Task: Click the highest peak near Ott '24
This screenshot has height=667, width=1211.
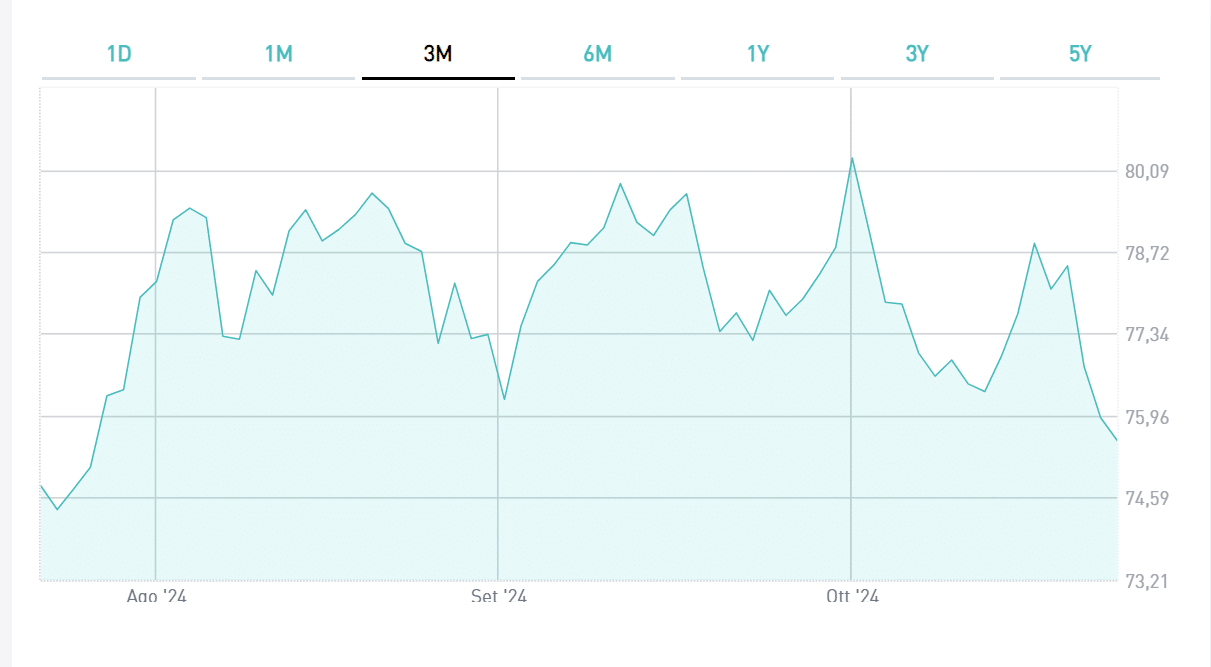Action: (851, 158)
